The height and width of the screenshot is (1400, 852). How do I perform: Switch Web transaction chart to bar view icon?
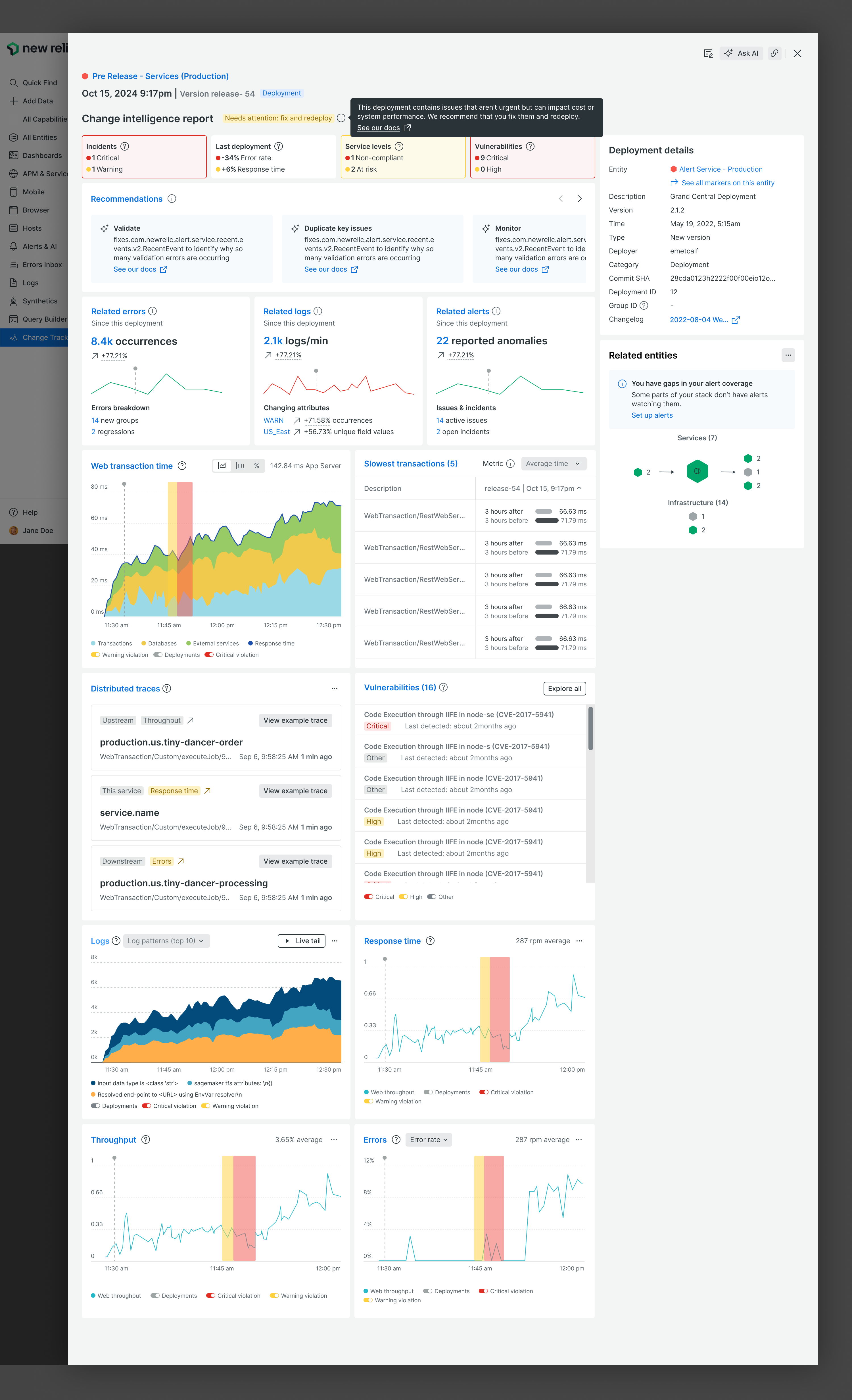point(240,466)
